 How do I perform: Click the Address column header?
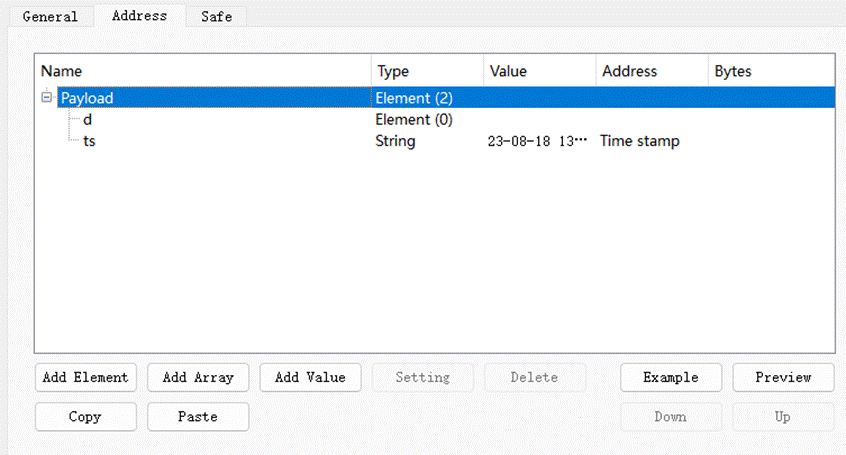pyautogui.click(x=651, y=71)
